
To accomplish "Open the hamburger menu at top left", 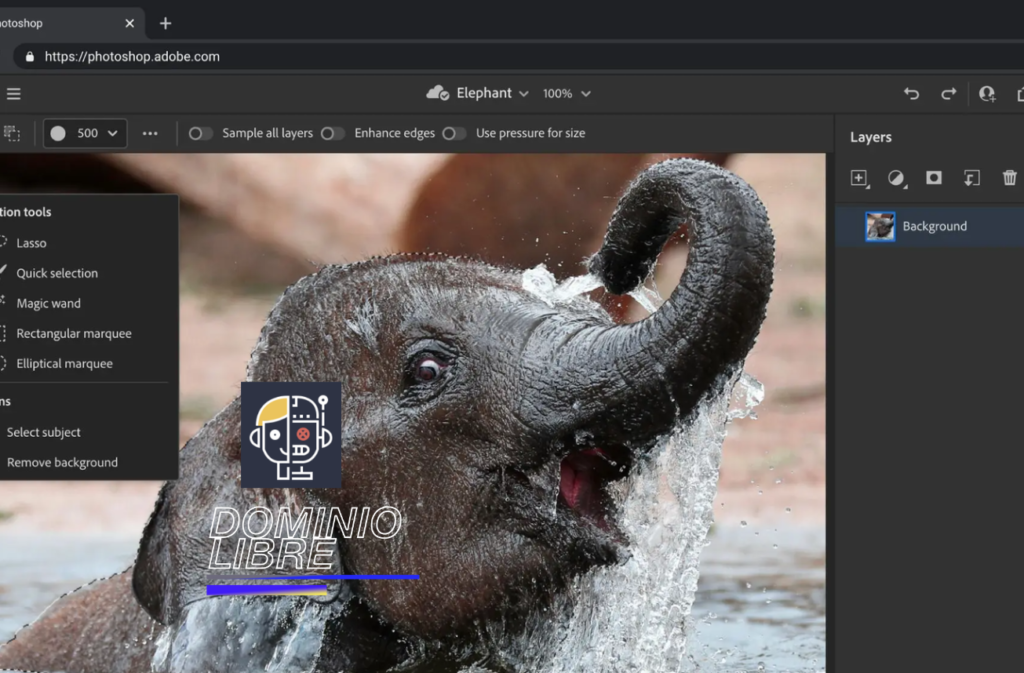I will [13, 93].
